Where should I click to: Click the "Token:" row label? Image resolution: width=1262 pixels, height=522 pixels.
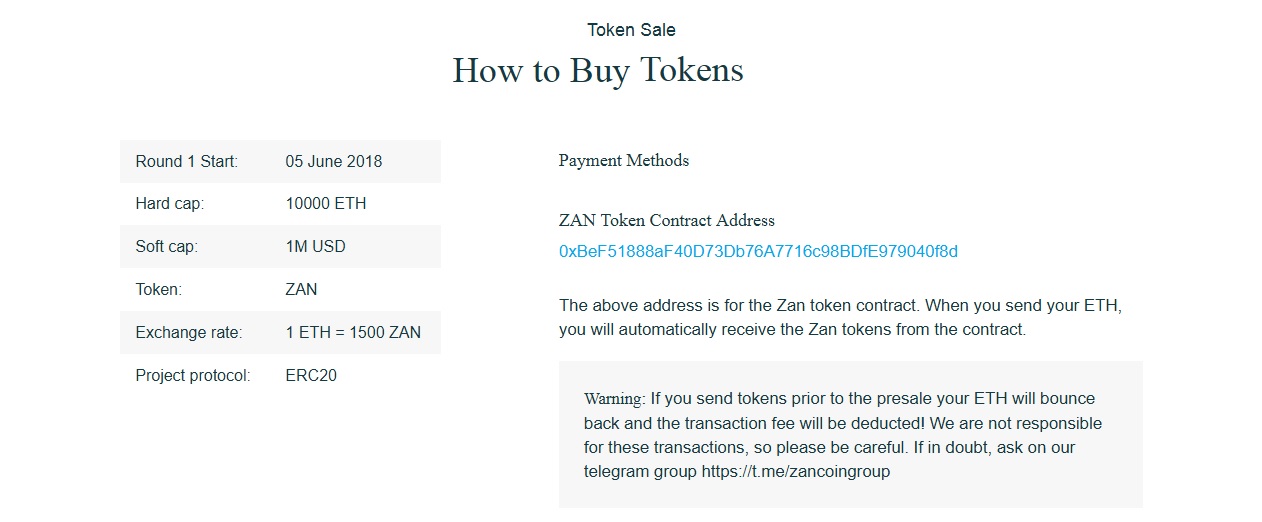159,290
